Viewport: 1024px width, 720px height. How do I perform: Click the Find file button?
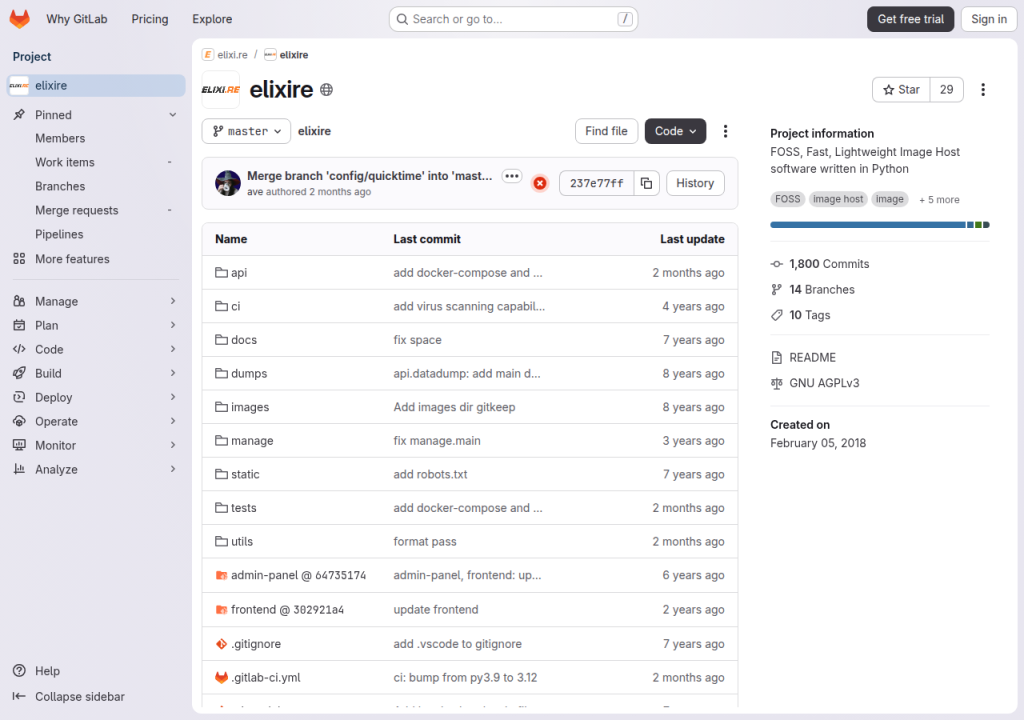606,131
